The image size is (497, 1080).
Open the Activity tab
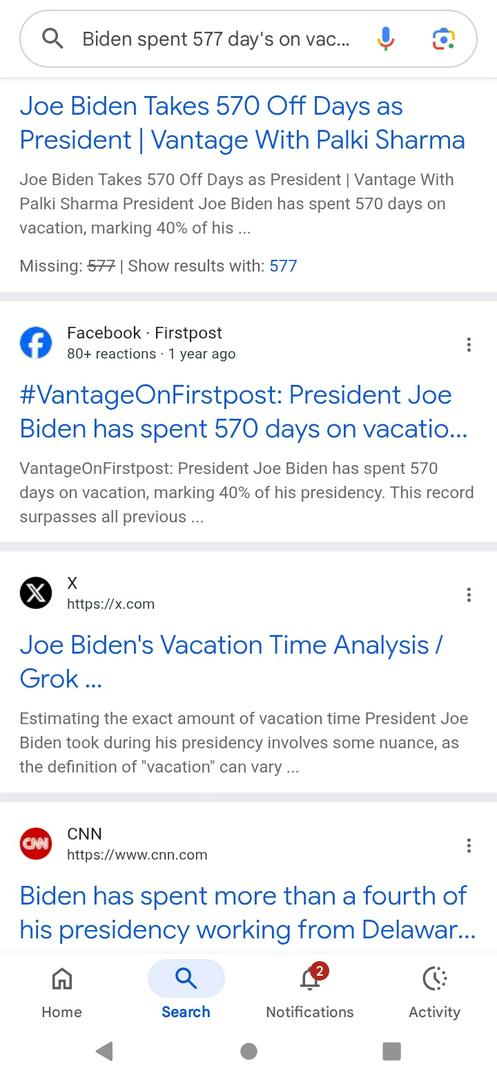434,991
